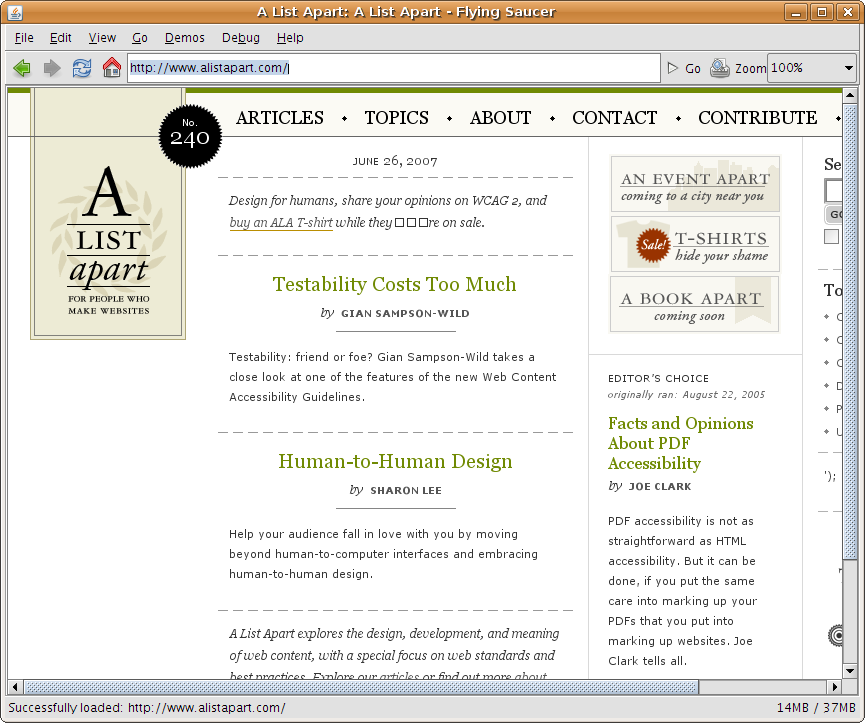Click the printer icon next to Go

(719, 68)
